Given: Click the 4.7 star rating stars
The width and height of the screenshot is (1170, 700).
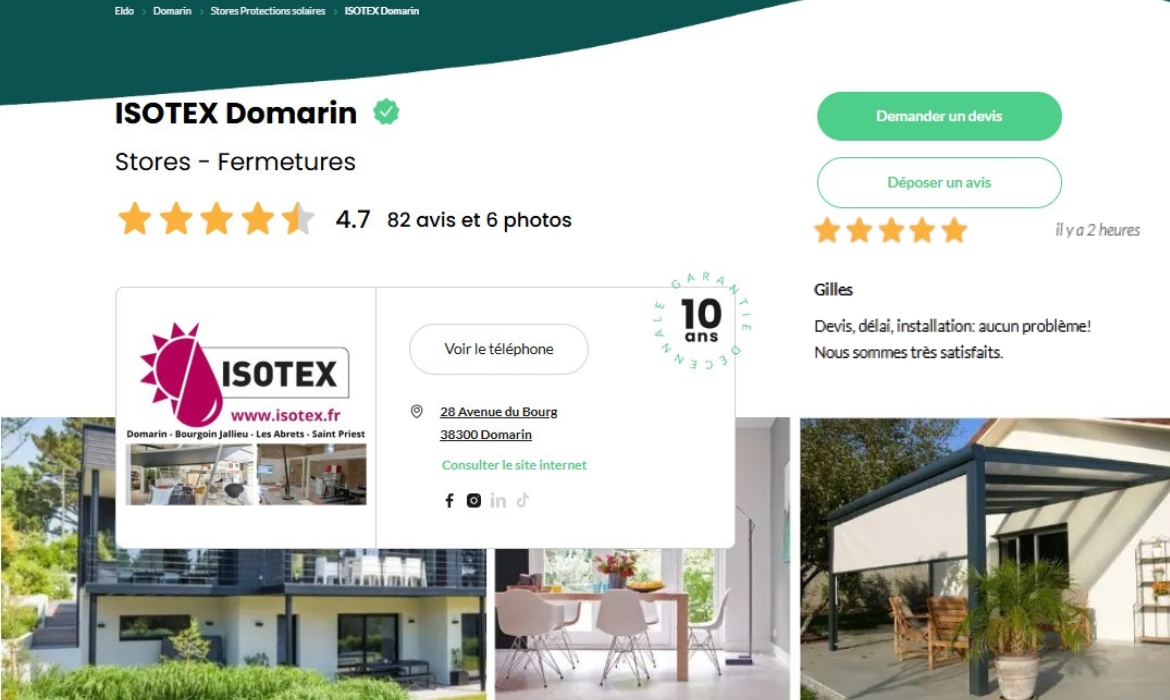Looking at the screenshot, I should pos(216,219).
